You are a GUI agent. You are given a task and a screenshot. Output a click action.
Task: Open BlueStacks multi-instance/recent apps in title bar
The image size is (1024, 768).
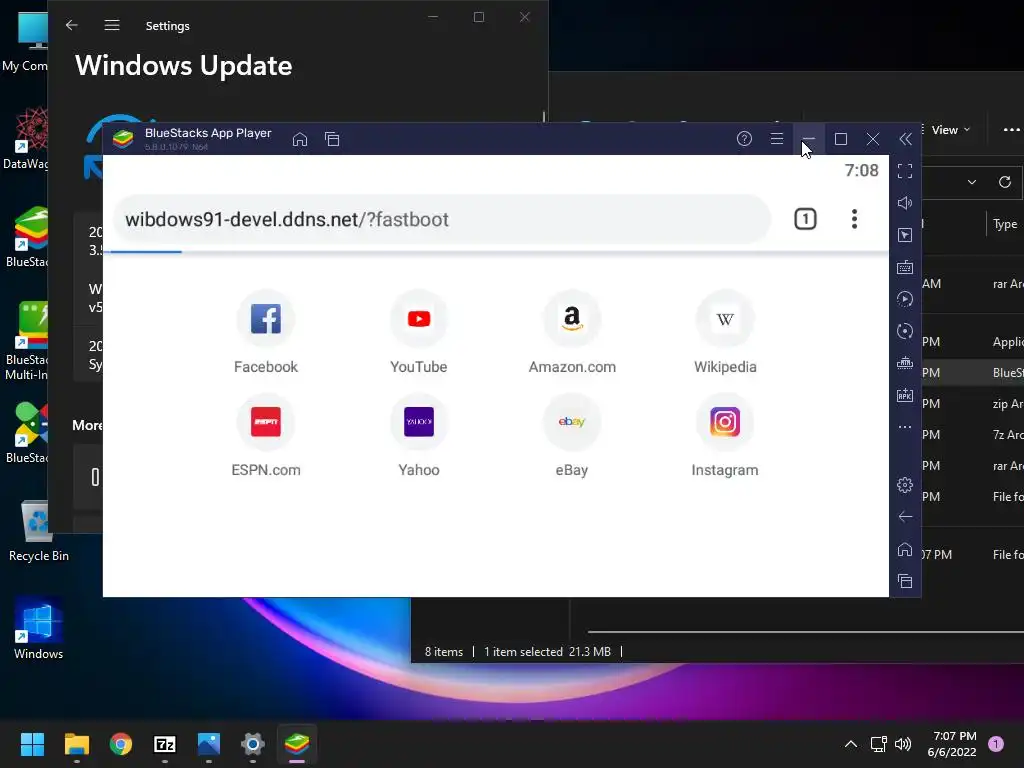click(x=332, y=139)
